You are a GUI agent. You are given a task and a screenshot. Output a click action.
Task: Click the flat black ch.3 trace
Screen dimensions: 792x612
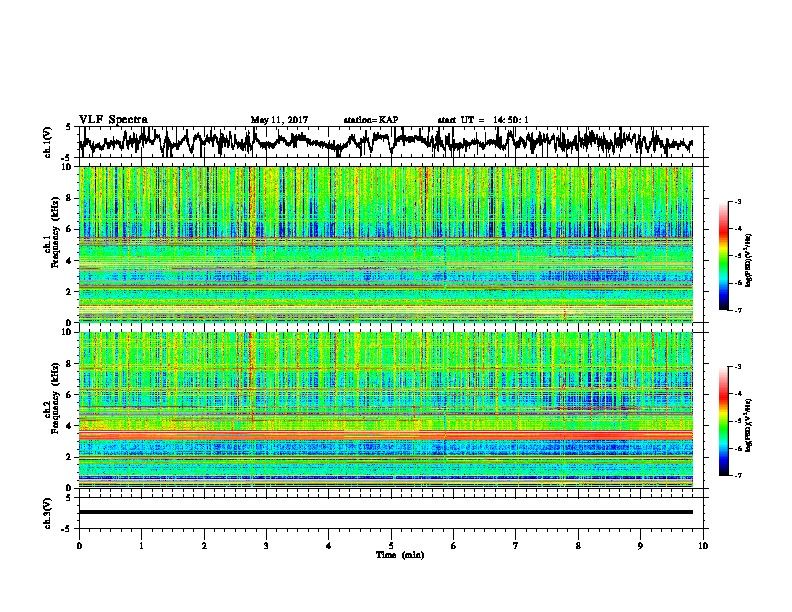(x=385, y=512)
